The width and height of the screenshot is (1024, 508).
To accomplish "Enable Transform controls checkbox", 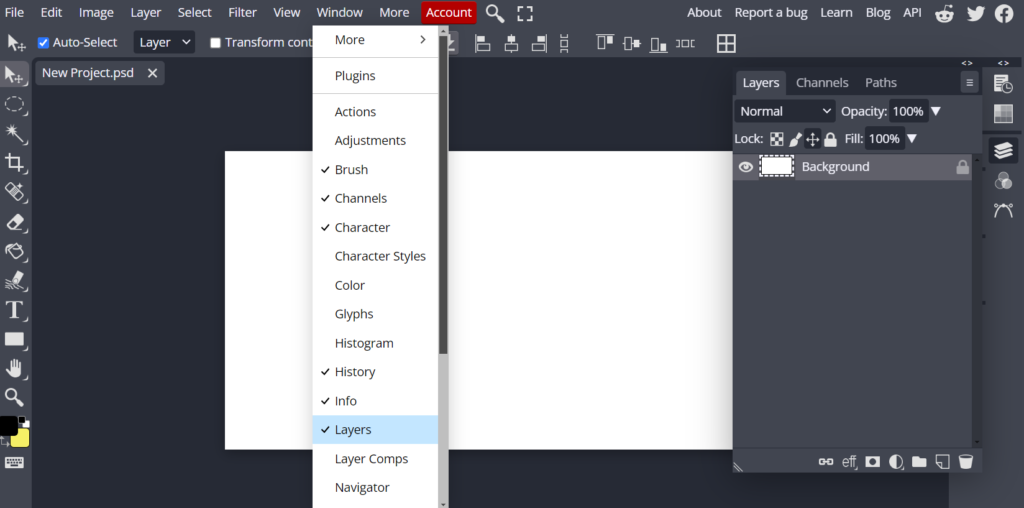I will (x=216, y=43).
